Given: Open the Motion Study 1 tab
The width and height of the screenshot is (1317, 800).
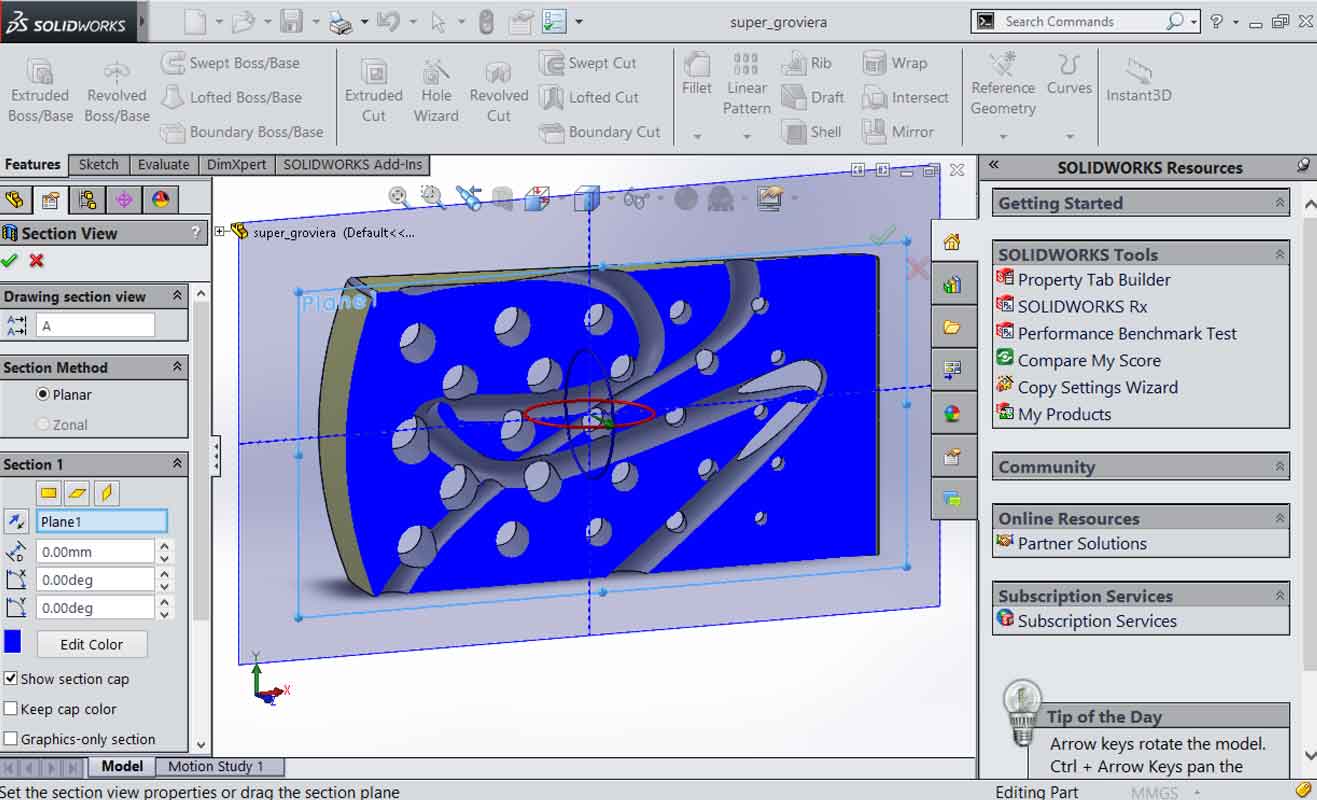Looking at the screenshot, I should (216, 767).
